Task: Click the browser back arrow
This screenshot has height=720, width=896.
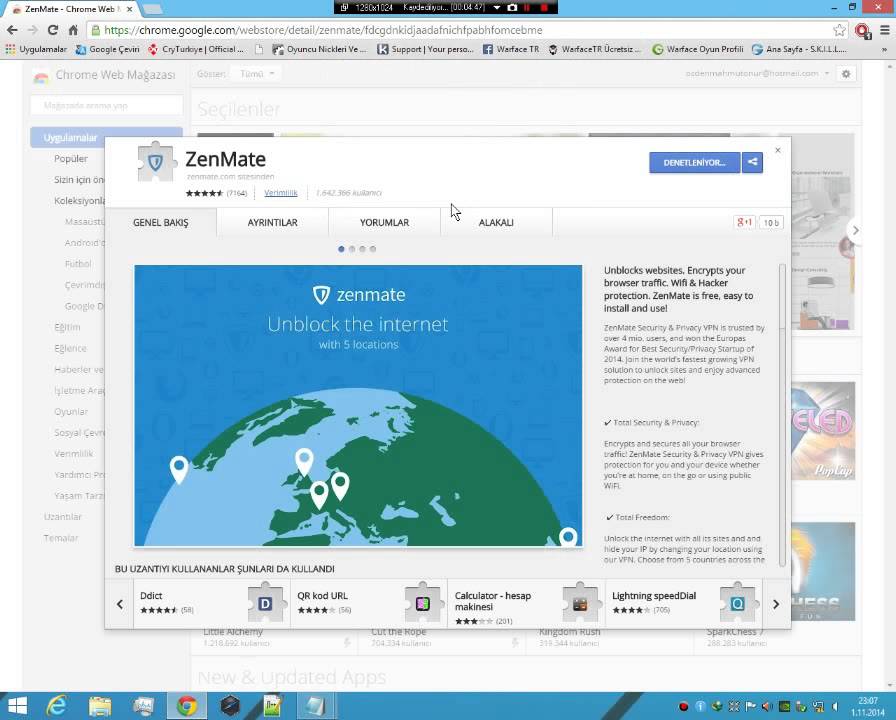Action: pos(12,30)
